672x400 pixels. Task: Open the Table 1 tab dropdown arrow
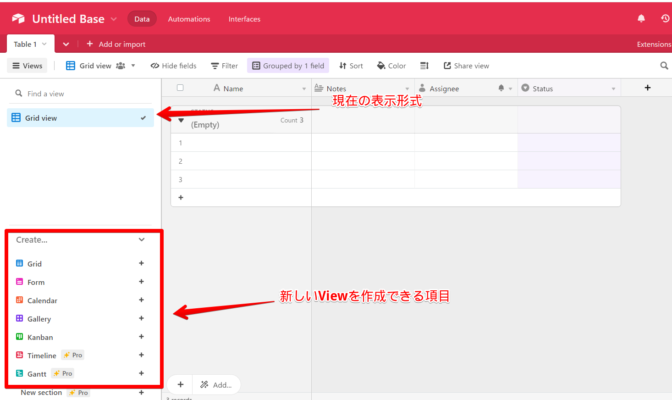click(44, 44)
